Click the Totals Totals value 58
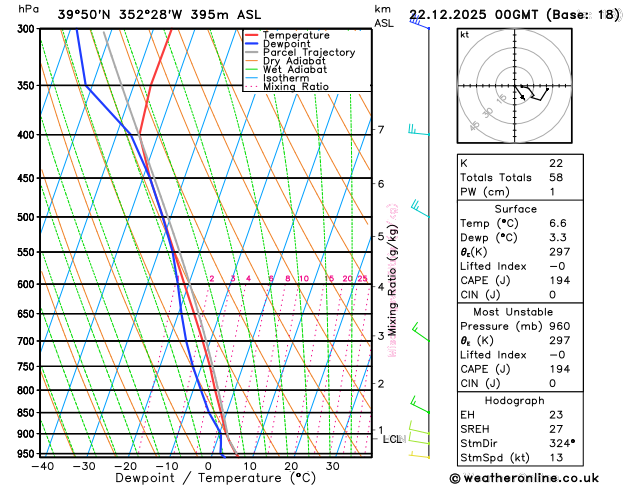The image size is (629, 486). coord(556,178)
